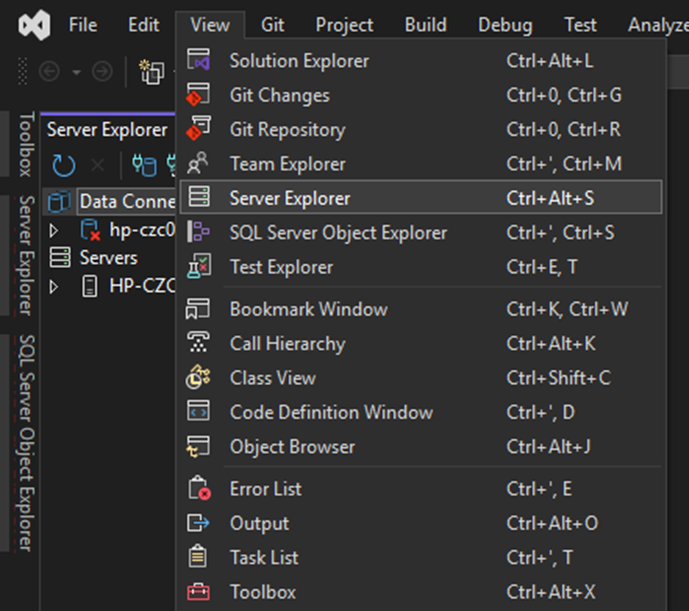Image resolution: width=689 pixels, height=611 pixels.
Task: Open the Build menu
Action: (x=425, y=25)
